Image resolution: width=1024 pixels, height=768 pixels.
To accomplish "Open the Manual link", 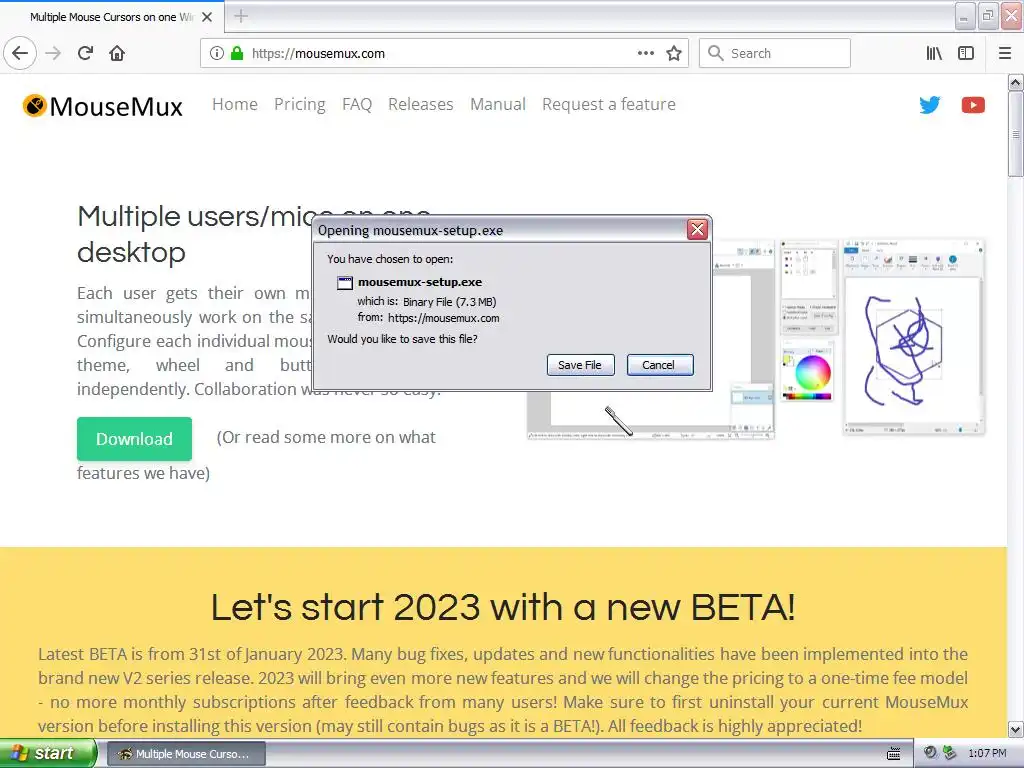I will [x=498, y=104].
